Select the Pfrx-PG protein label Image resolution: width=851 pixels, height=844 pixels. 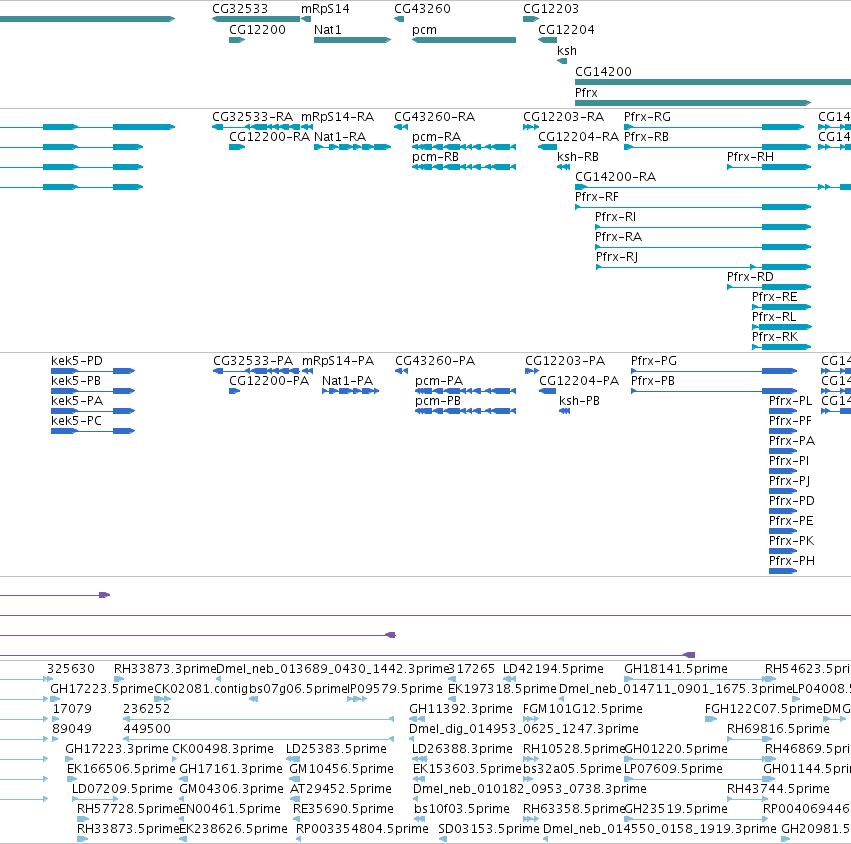coord(653,361)
